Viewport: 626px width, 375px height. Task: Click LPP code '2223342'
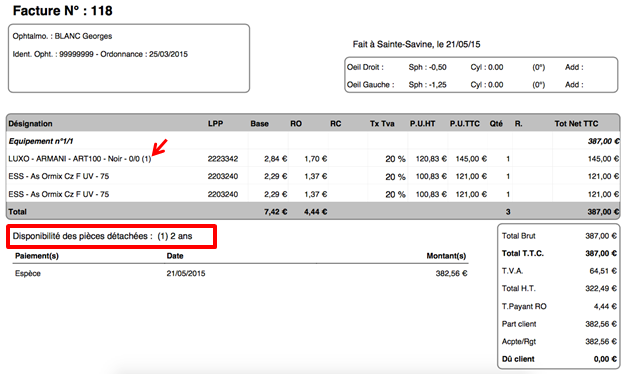(223, 159)
